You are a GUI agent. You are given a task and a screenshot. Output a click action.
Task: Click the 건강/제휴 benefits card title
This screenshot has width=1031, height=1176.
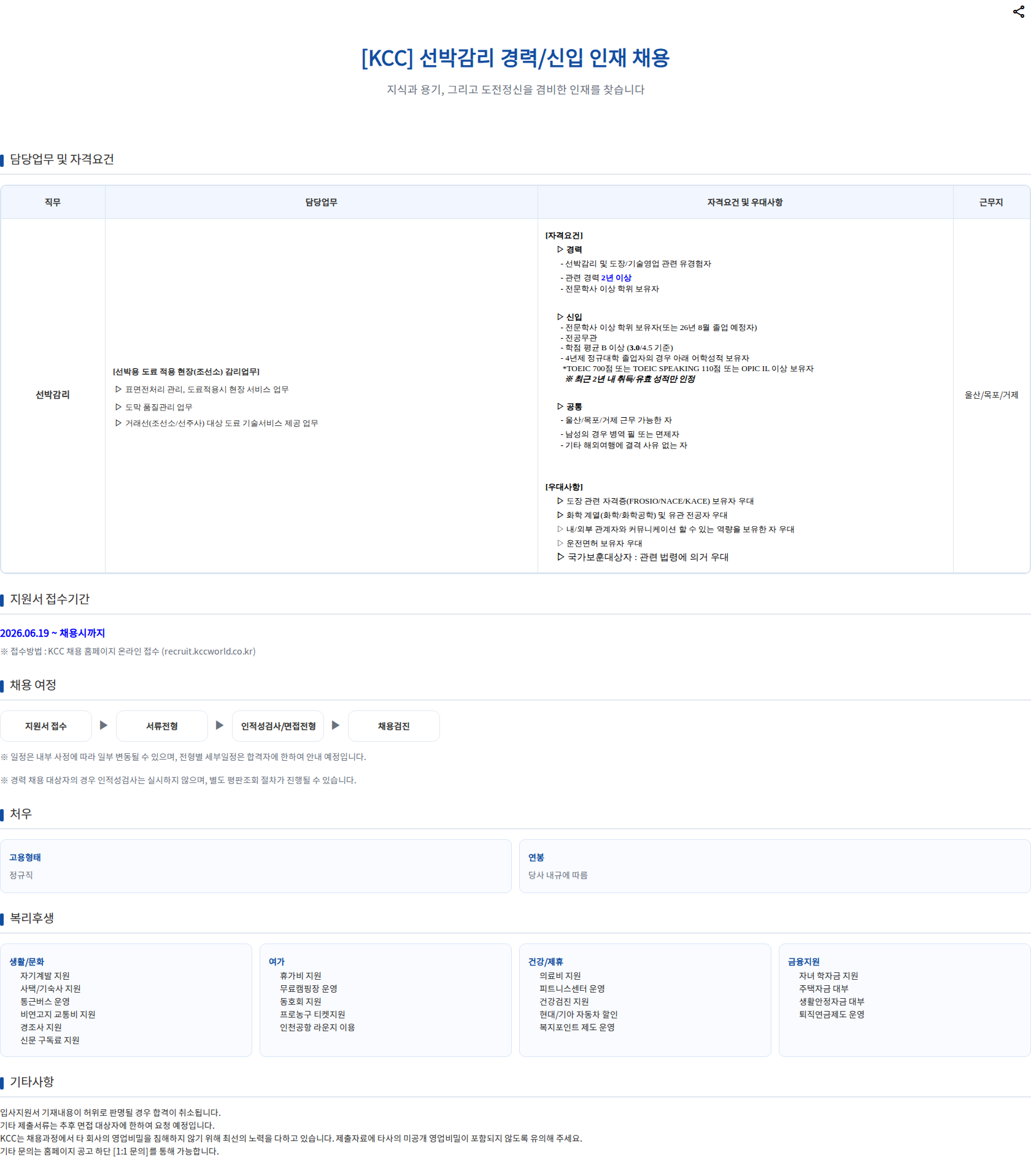[x=546, y=962]
